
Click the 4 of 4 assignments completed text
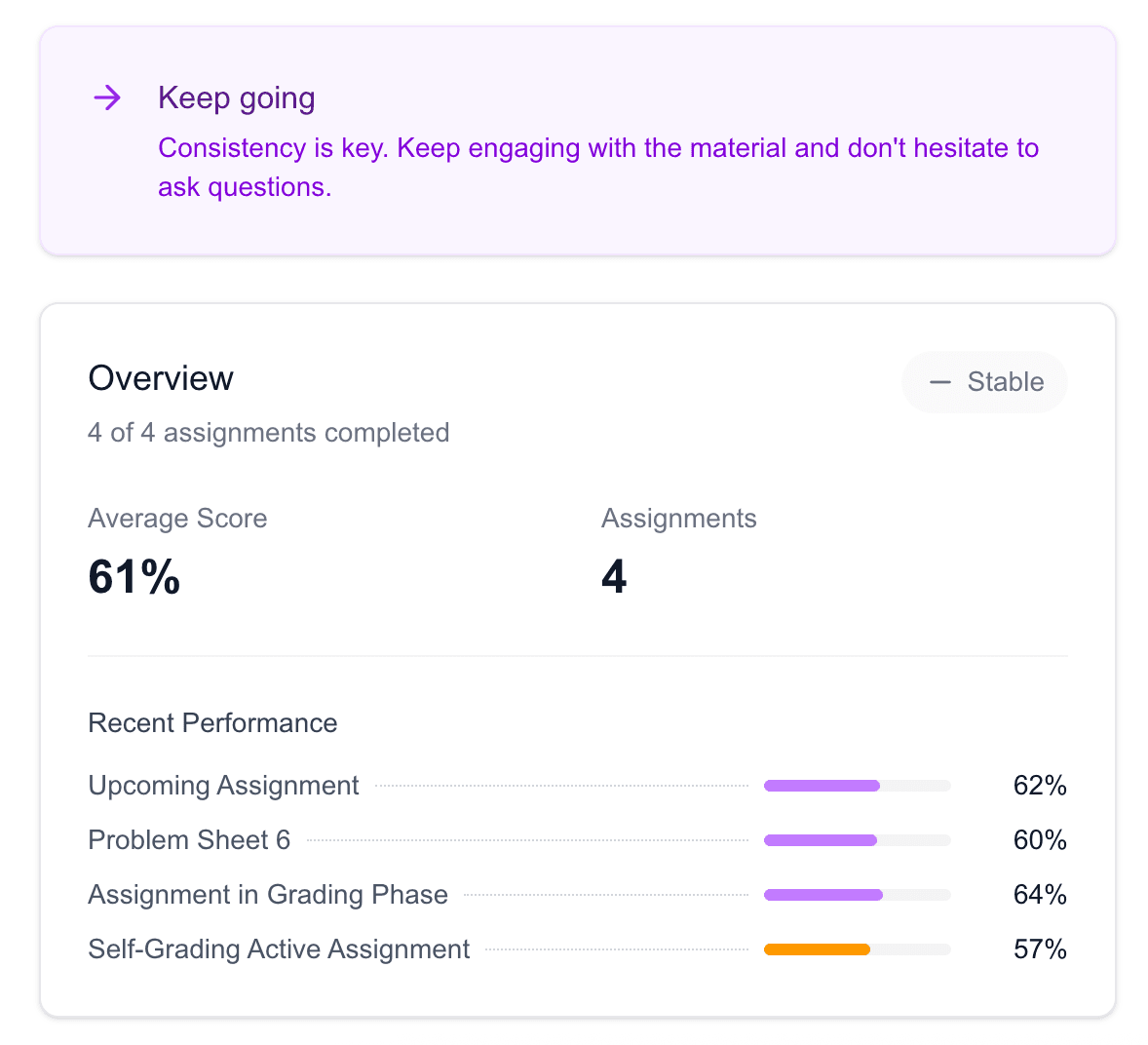coord(269,433)
